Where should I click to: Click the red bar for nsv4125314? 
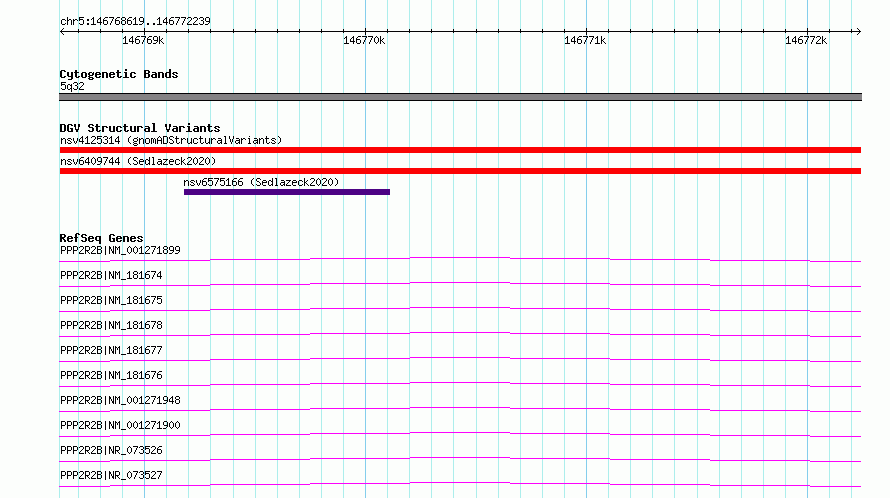pos(460,150)
